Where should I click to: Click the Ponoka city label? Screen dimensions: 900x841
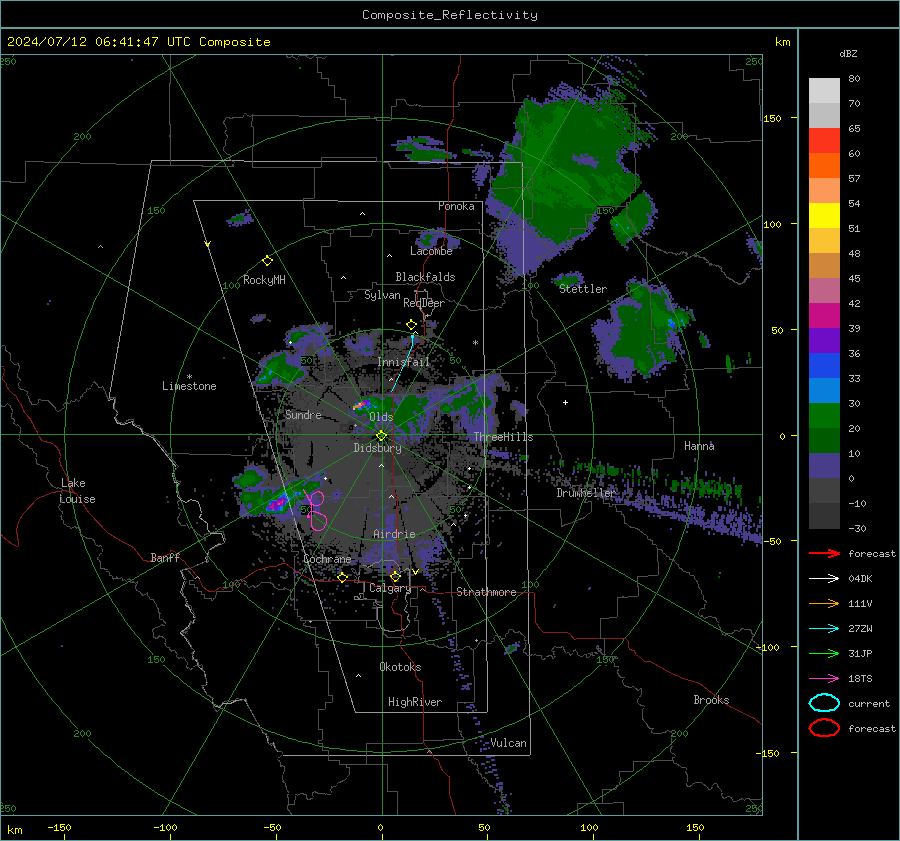tap(456, 206)
